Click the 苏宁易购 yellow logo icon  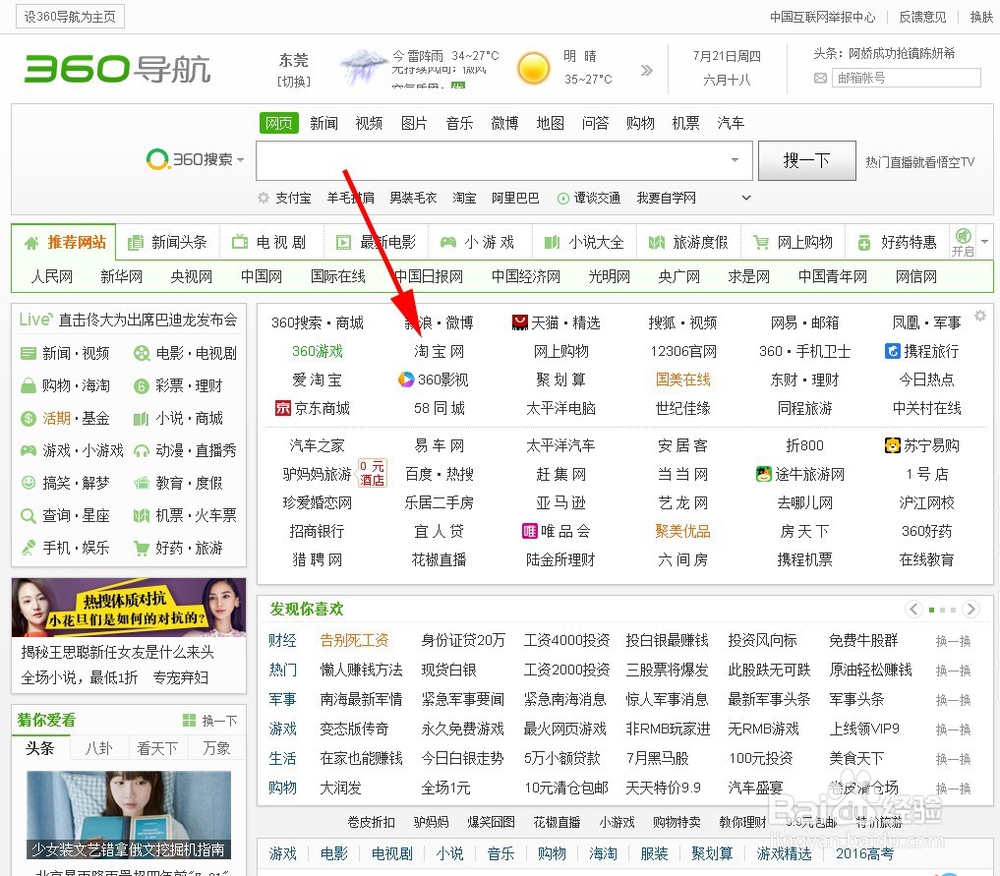(x=892, y=445)
